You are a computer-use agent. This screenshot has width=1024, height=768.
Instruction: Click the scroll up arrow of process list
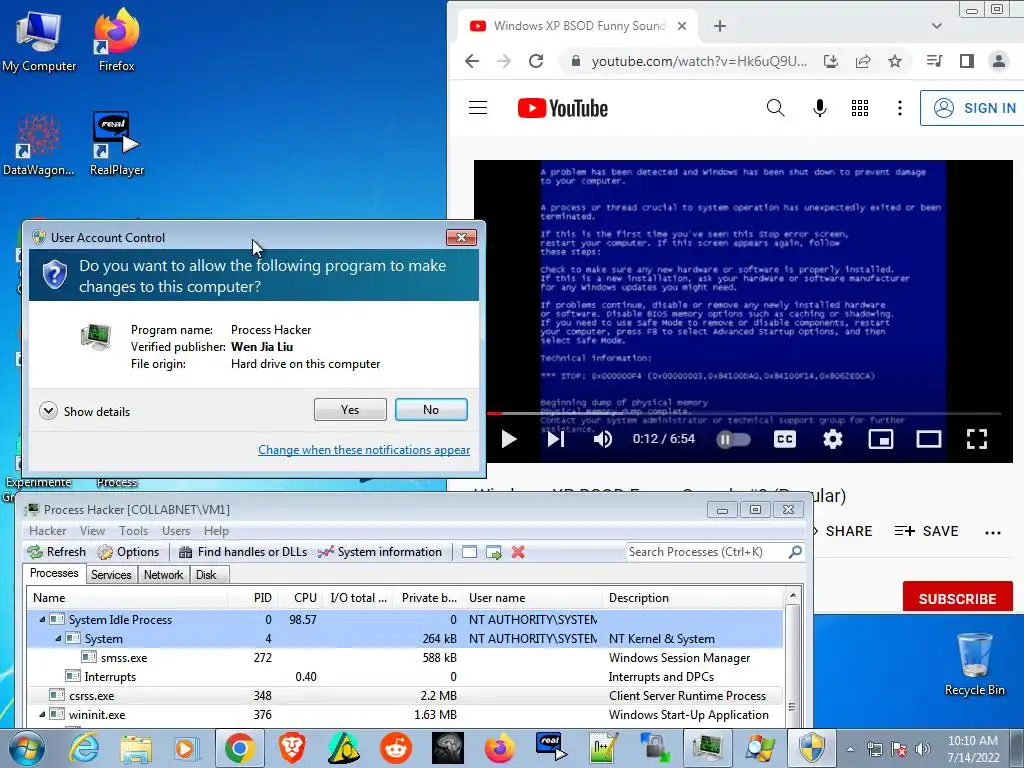point(792,596)
